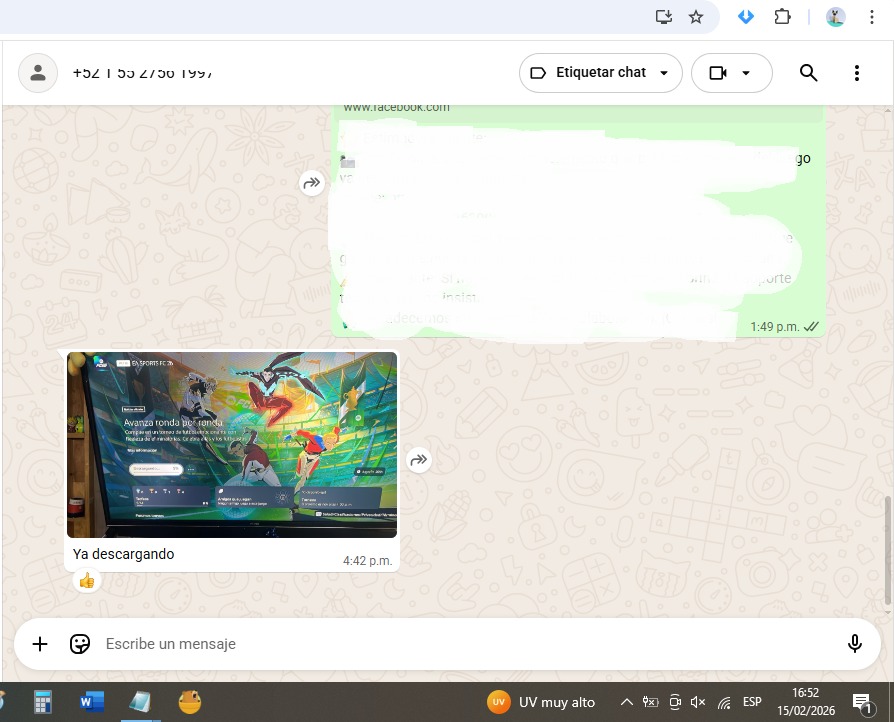Forward the green outgoing message
This screenshot has height=722, width=894.
[312, 183]
